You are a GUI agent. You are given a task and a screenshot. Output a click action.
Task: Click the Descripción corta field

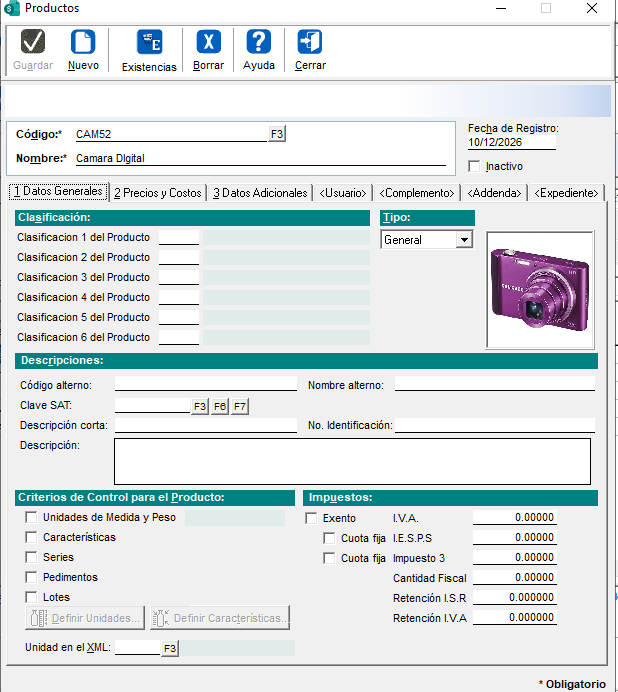(206, 425)
